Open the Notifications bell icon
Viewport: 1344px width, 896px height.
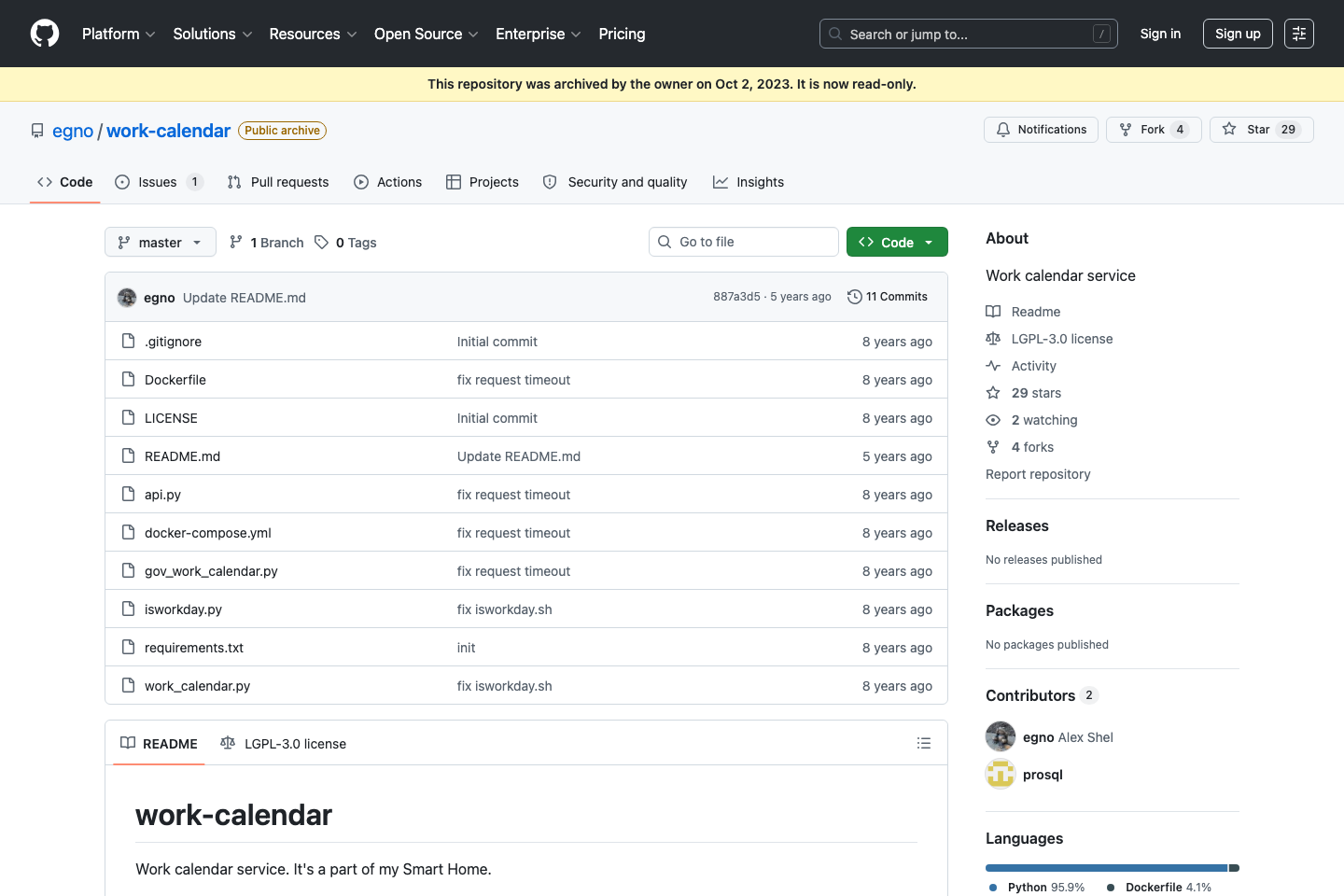[x=1003, y=129]
